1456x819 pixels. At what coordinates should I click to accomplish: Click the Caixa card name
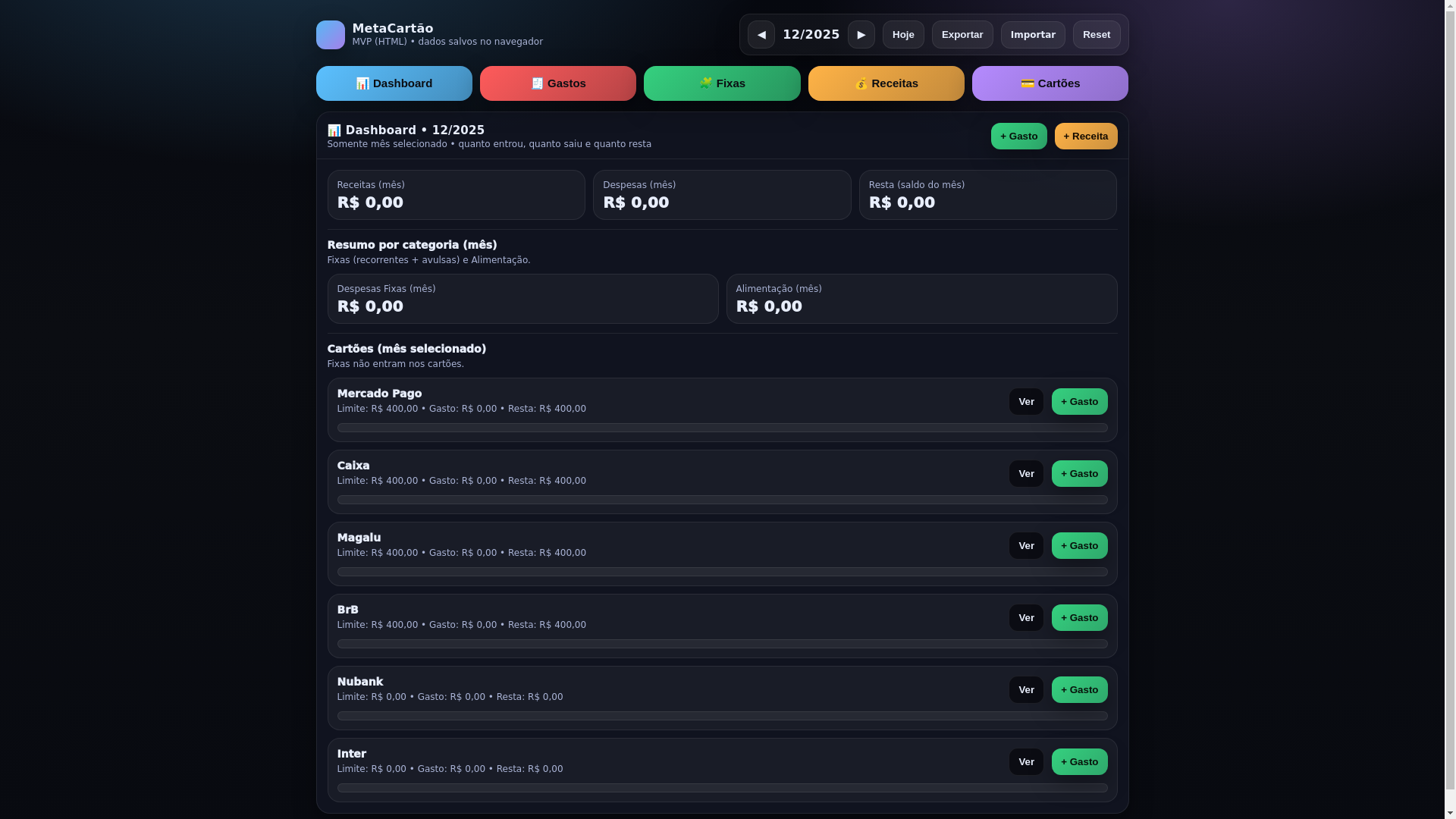pos(353,466)
